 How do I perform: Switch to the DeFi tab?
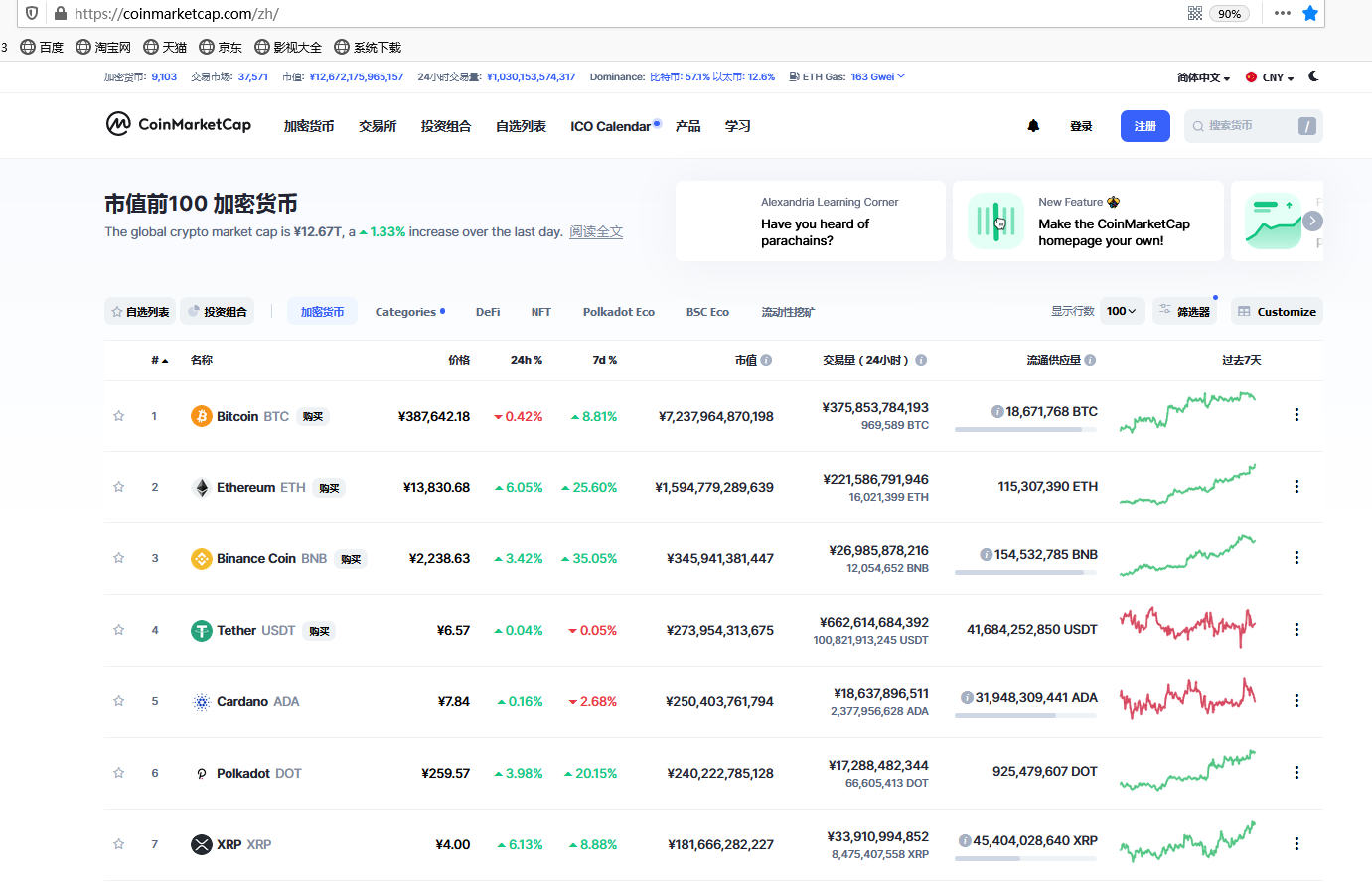click(488, 312)
